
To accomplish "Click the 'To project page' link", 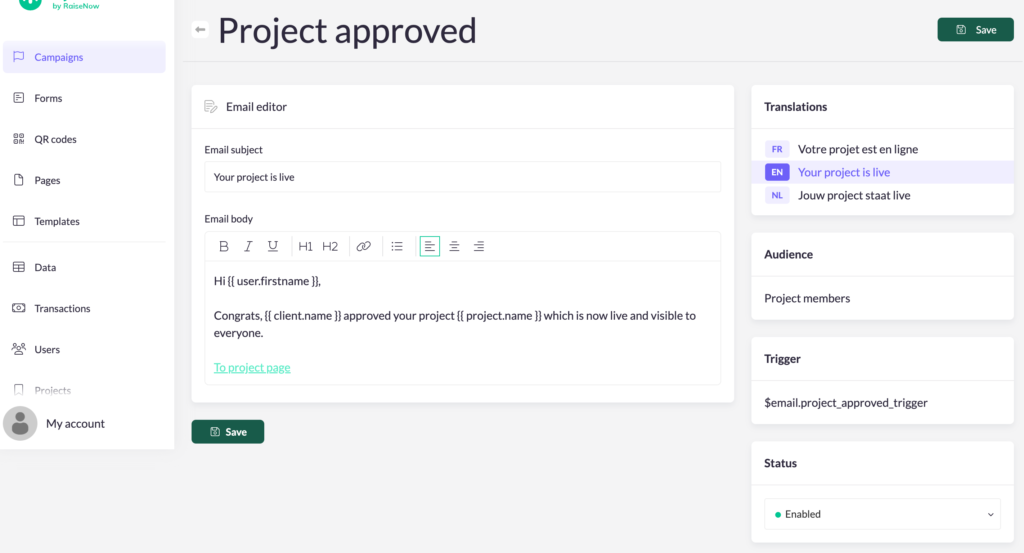I will 252,367.
